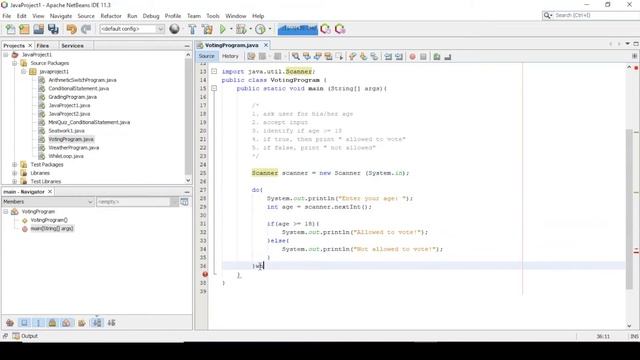Toggle Show Inherited Members in Navigator
Image resolution: width=640 pixels, height=360 pixels.
[x=10, y=323]
